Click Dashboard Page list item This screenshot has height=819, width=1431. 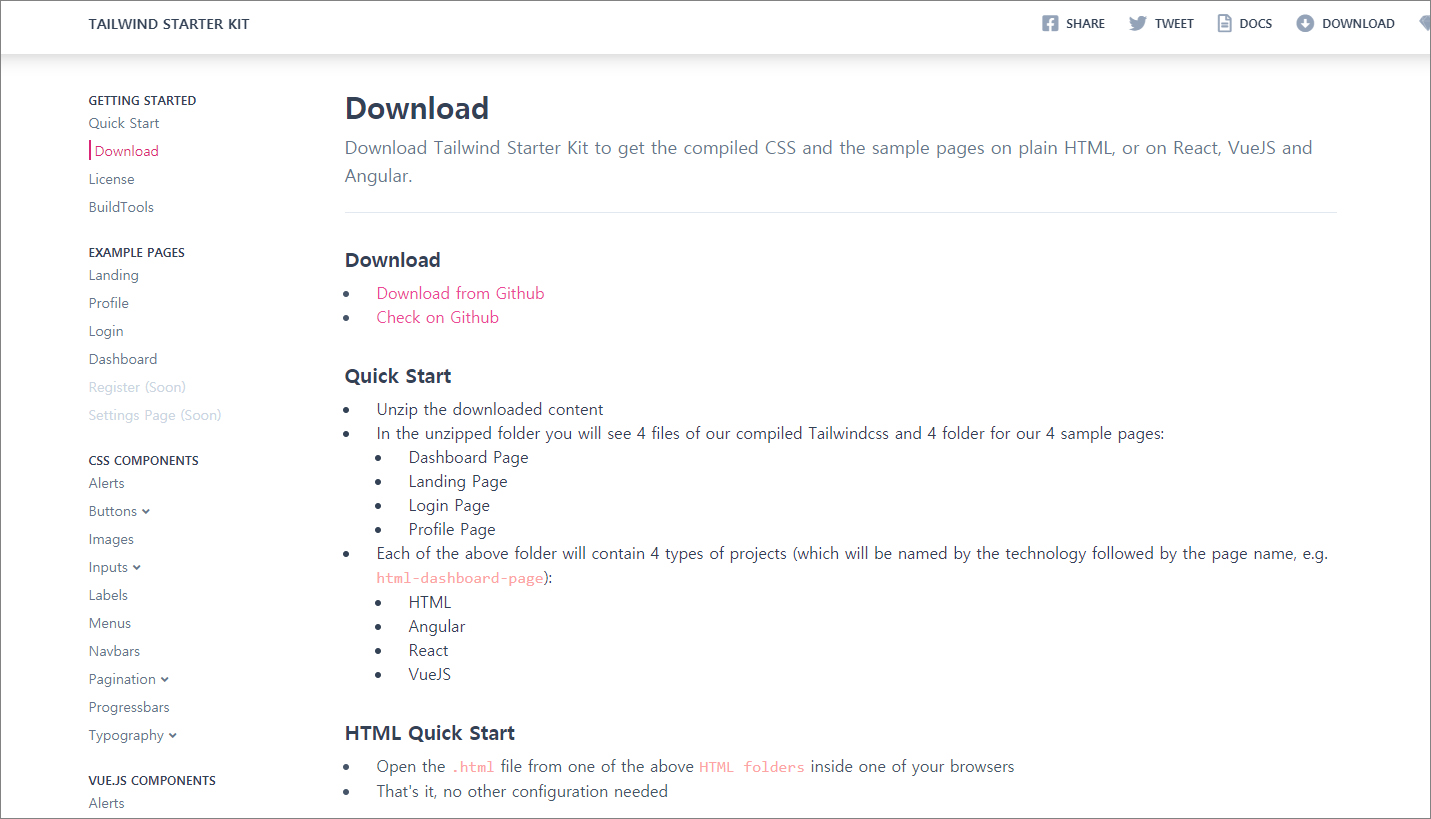(x=468, y=457)
